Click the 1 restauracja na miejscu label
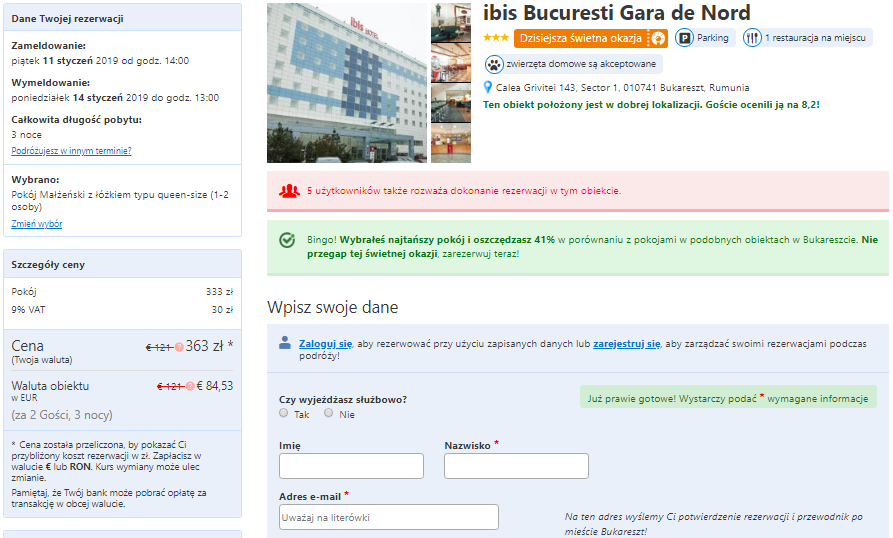Image resolution: width=893 pixels, height=538 pixels. [816, 38]
